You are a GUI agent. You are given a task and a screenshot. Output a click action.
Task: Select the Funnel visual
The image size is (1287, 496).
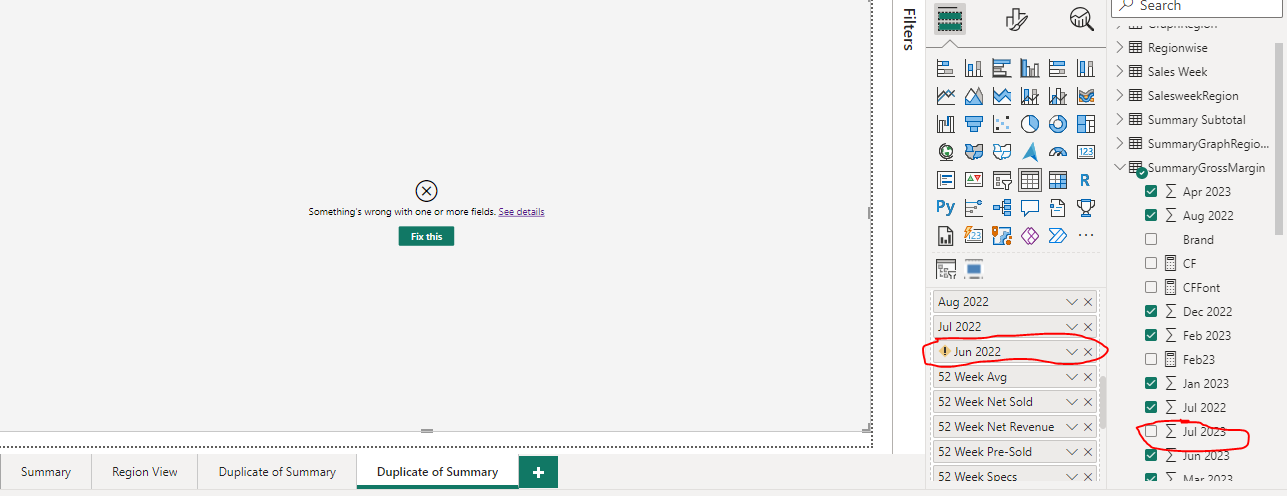[973, 124]
